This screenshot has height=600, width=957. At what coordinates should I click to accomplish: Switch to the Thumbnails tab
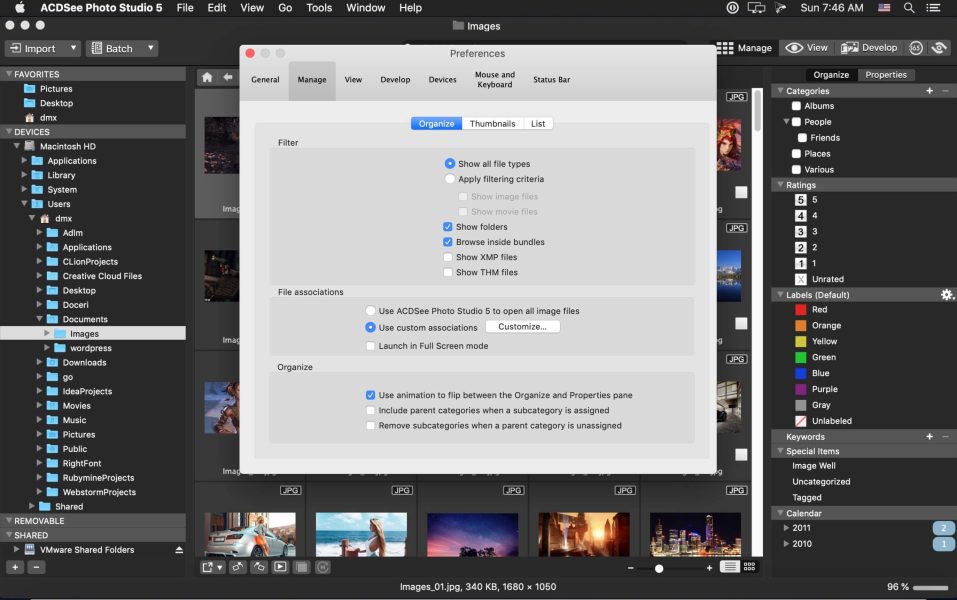tap(492, 124)
